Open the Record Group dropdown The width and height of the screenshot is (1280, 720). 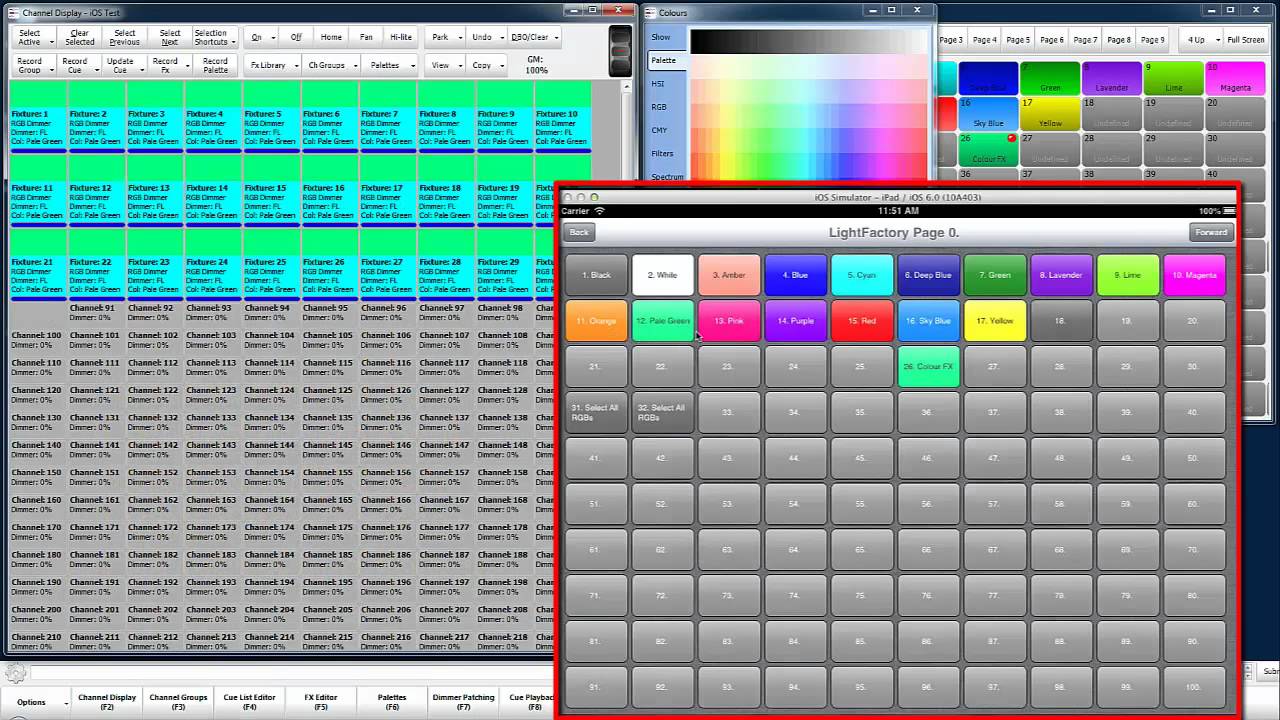pyautogui.click(x=32, y=65)
